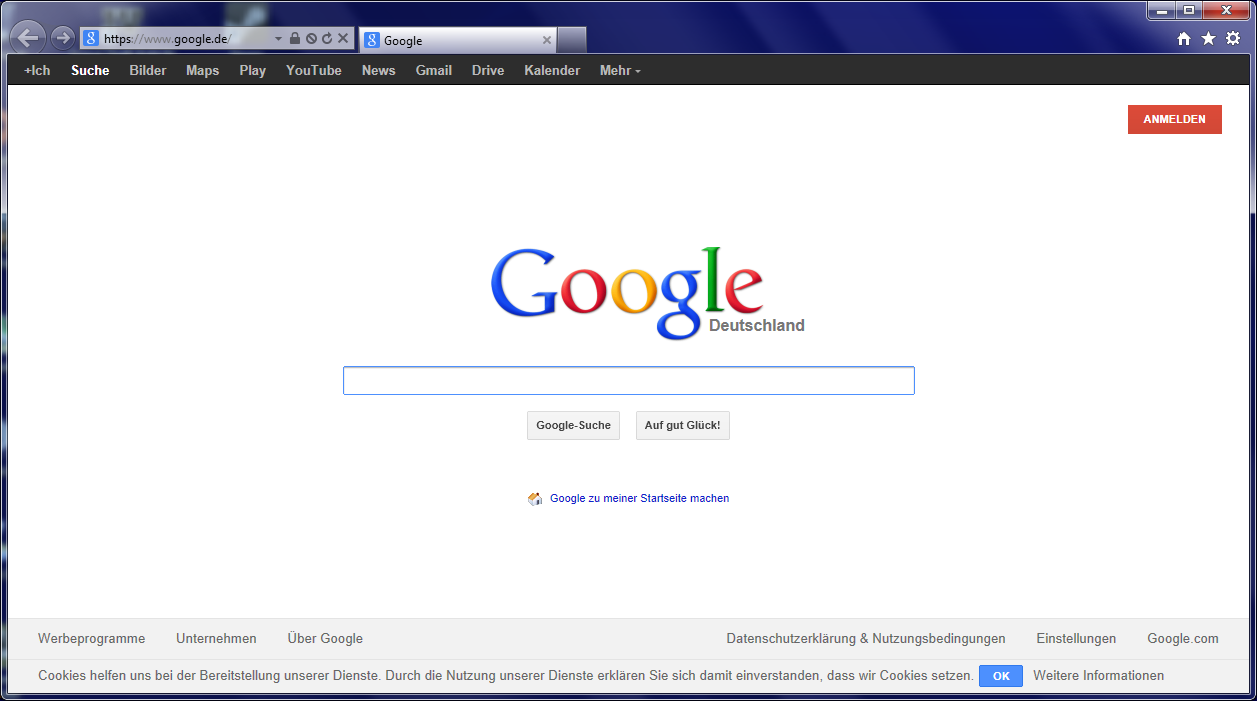Screen dimensions: 1257x701
Task: Click the address bar URL text
Action: point(168,39)
